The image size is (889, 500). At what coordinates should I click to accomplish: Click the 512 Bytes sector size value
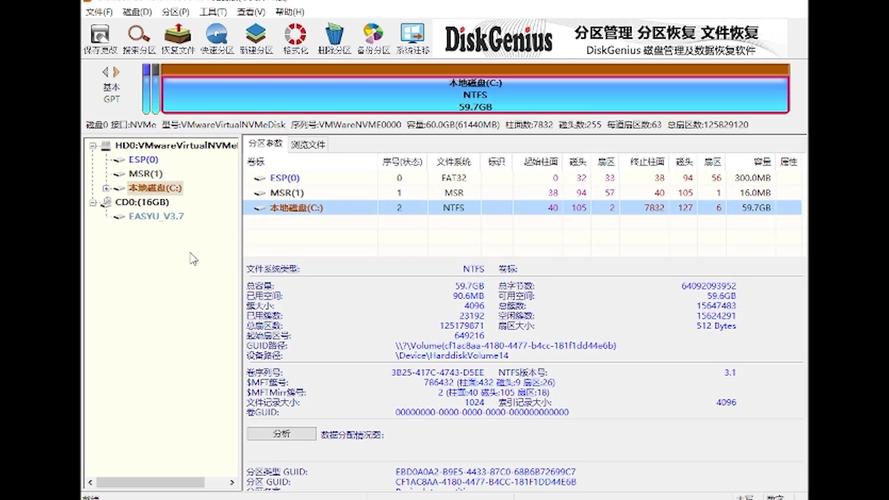[x=716, y=326]
